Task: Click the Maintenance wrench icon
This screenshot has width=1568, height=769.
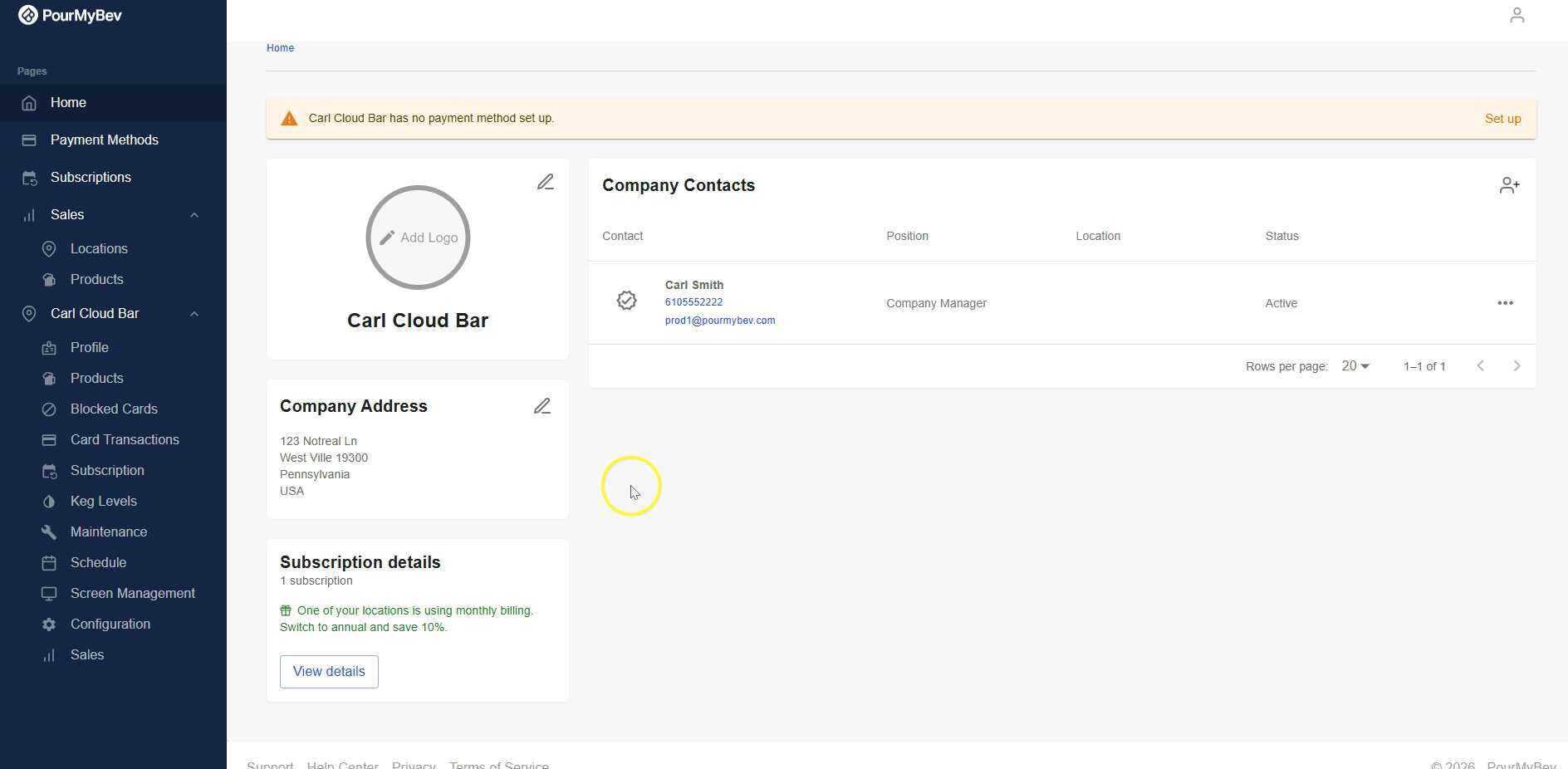Action: coord(49,532)
